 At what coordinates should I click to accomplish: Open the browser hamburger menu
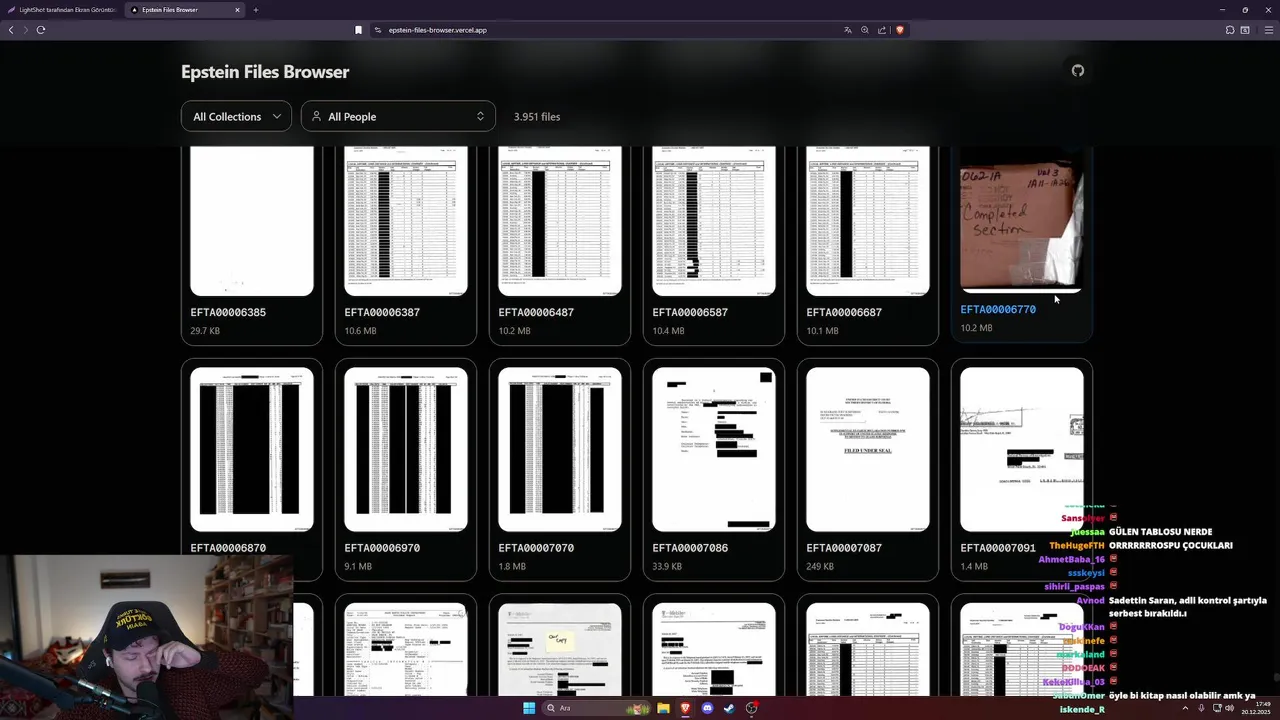click(x=1269, y=30)
